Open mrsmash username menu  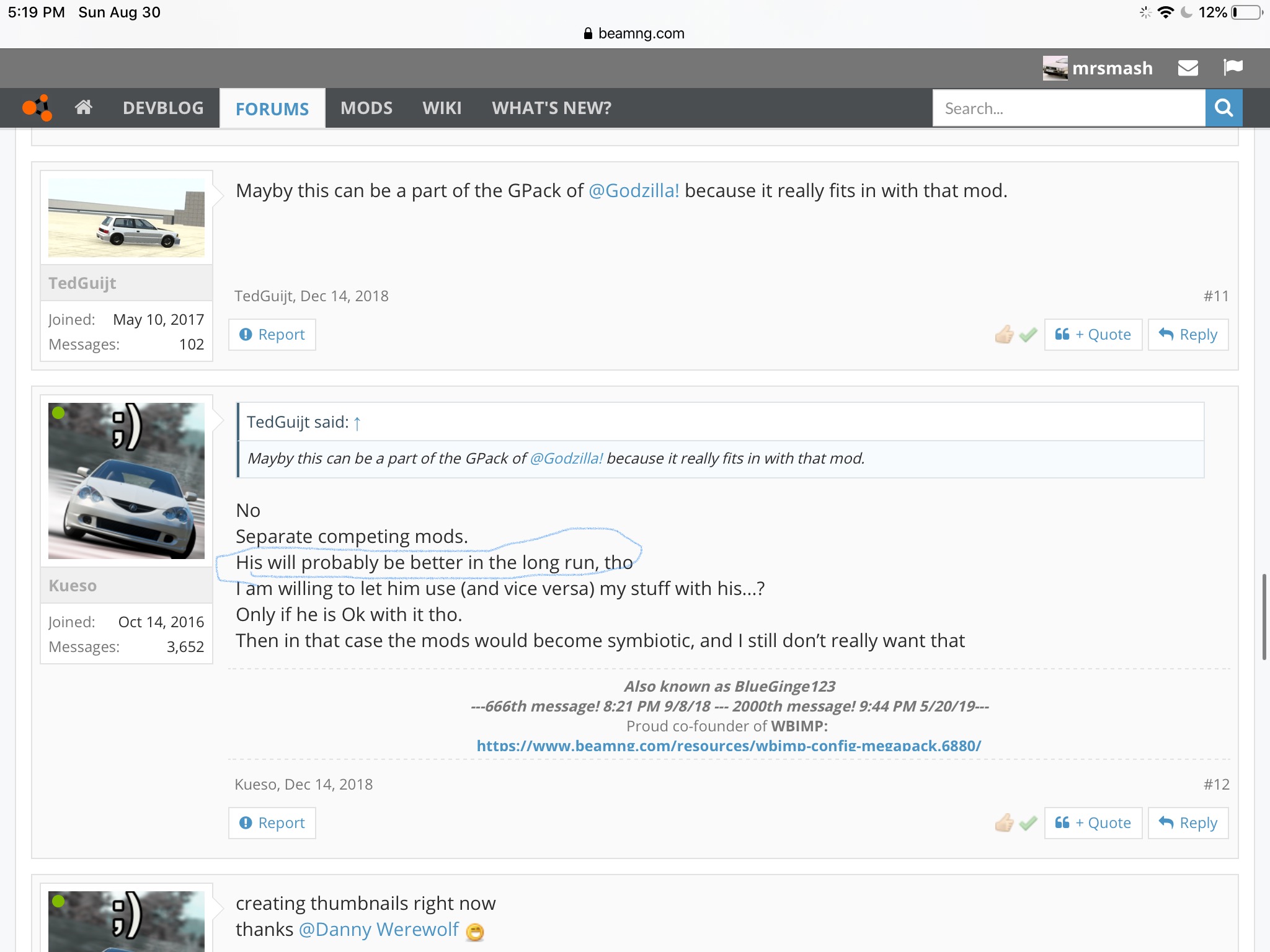[1112, 68]
